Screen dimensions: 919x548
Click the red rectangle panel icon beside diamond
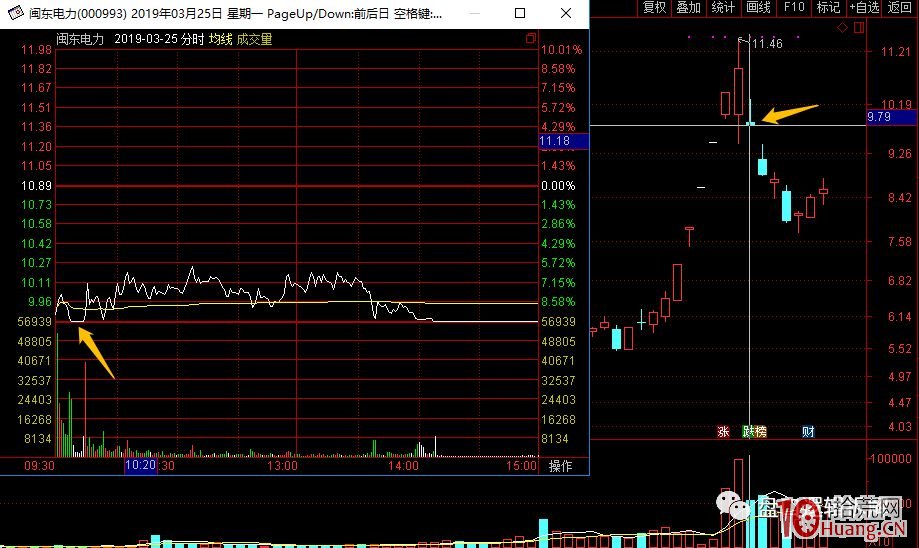point(859,28)
